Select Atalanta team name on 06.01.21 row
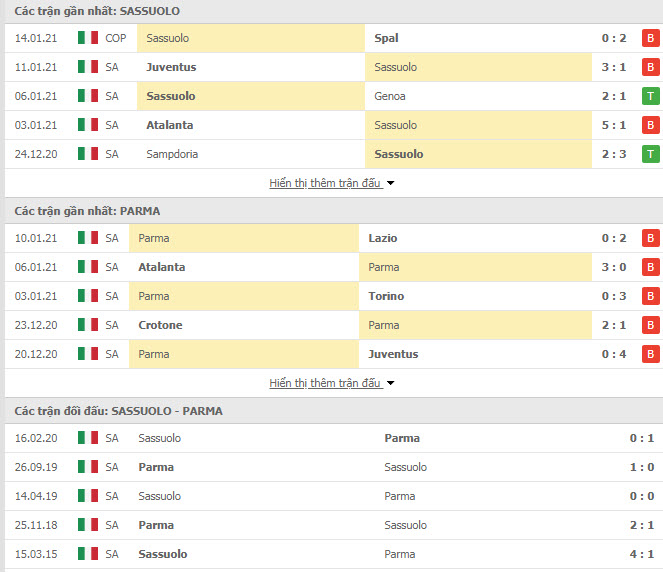Viewport: 663px width, 572px height. (x=162, y=267)
